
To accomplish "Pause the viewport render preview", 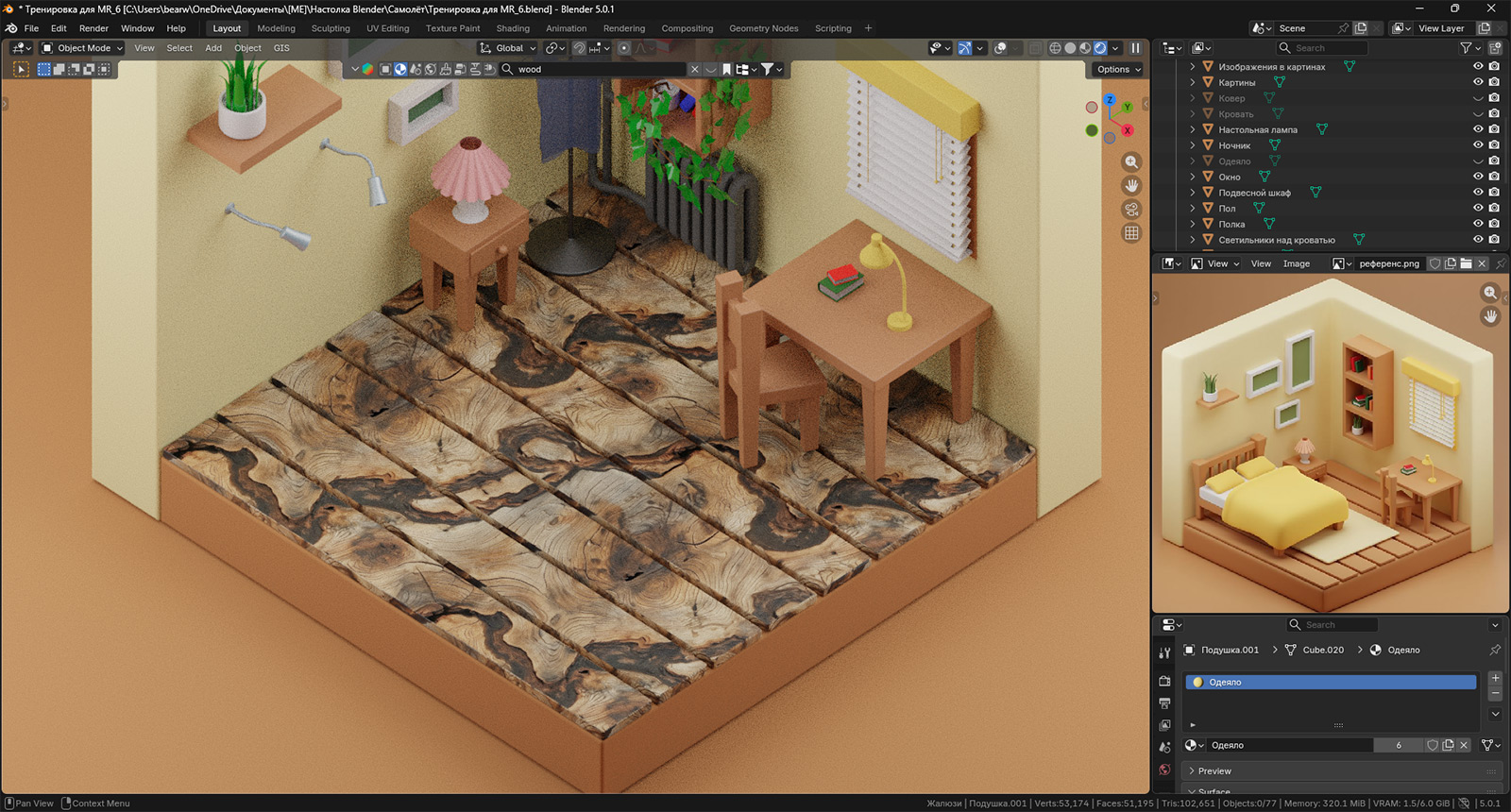I will coord(1135,48).
